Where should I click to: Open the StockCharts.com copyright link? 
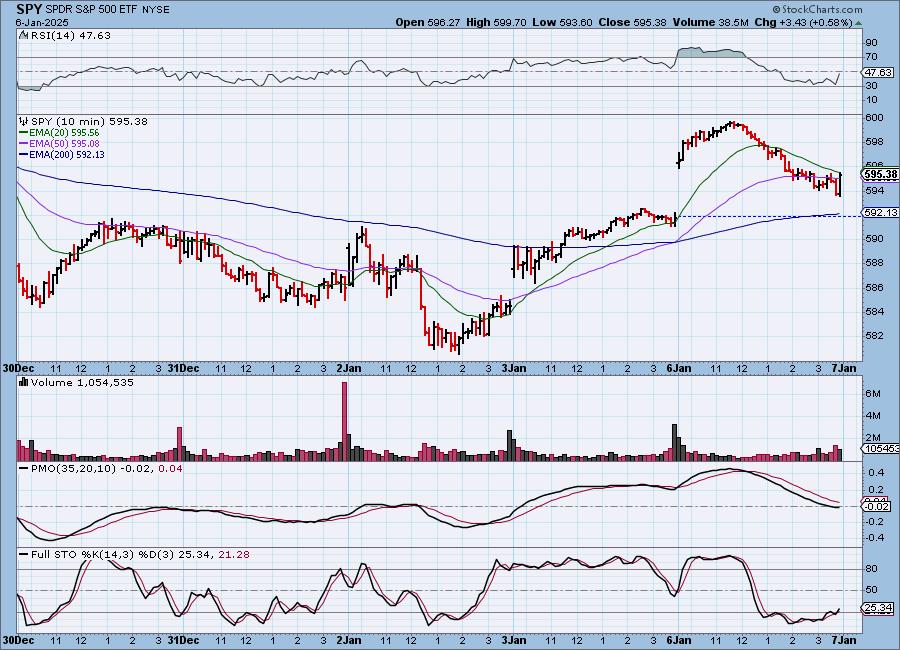[817, 9]
